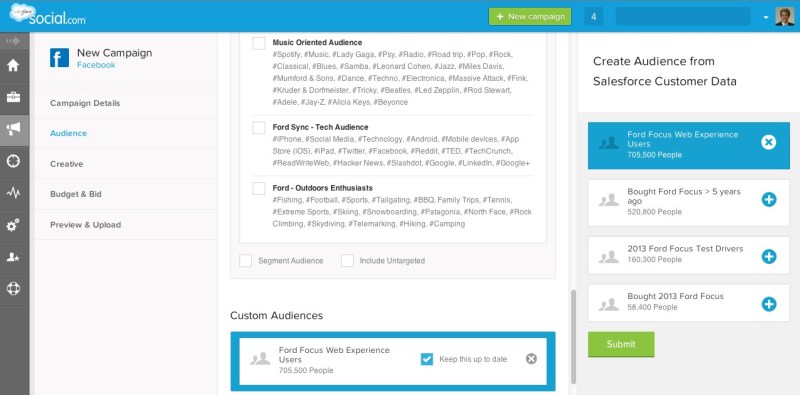
Task: Select the megaphone campaigns icon
Action: click(14, 129)
